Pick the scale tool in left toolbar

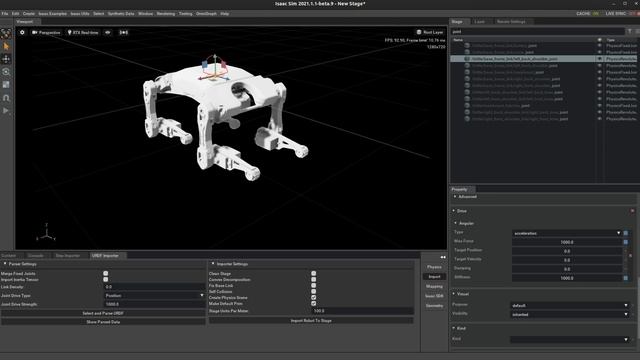[x=6, y=85]
